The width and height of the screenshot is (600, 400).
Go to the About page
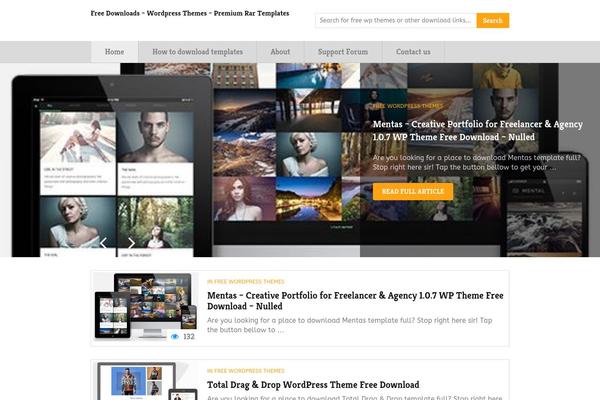pos(280,52)
